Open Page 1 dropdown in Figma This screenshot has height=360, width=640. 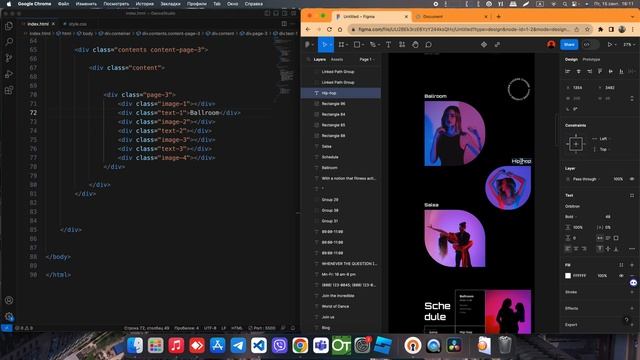point(367,60)
